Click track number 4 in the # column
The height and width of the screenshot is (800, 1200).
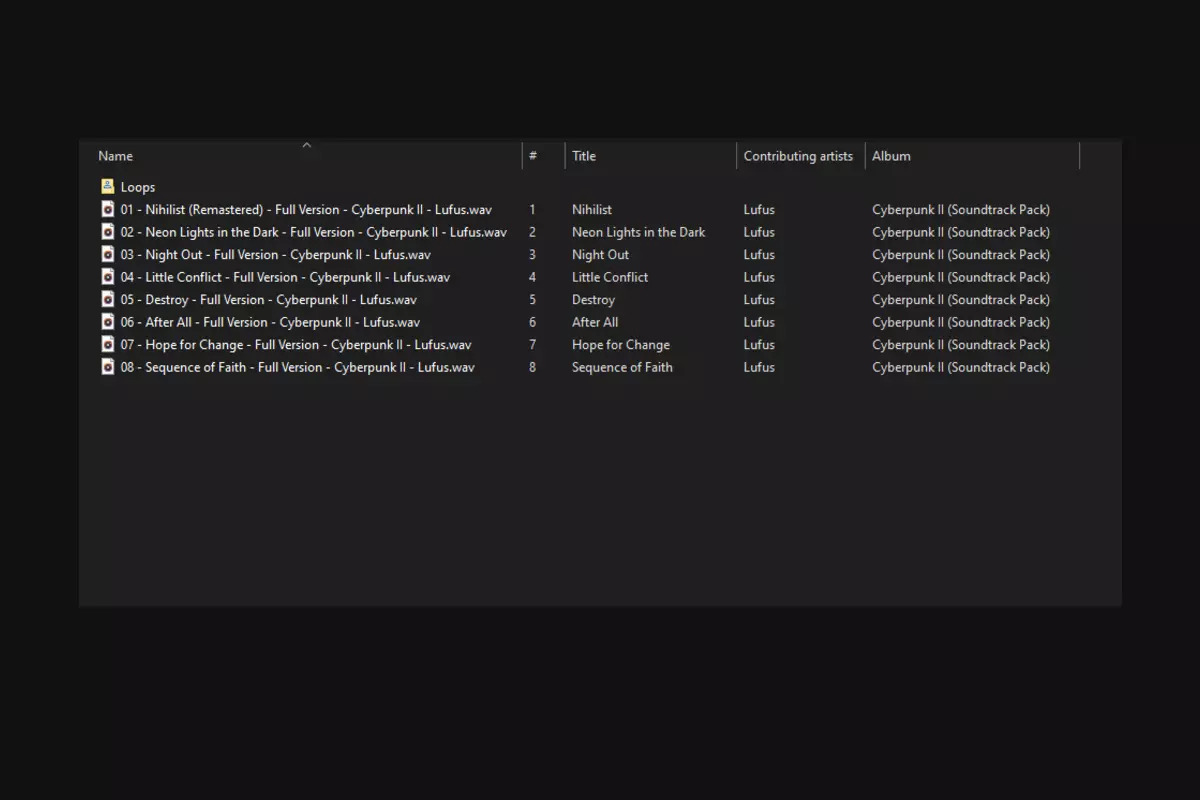(533, 277)
